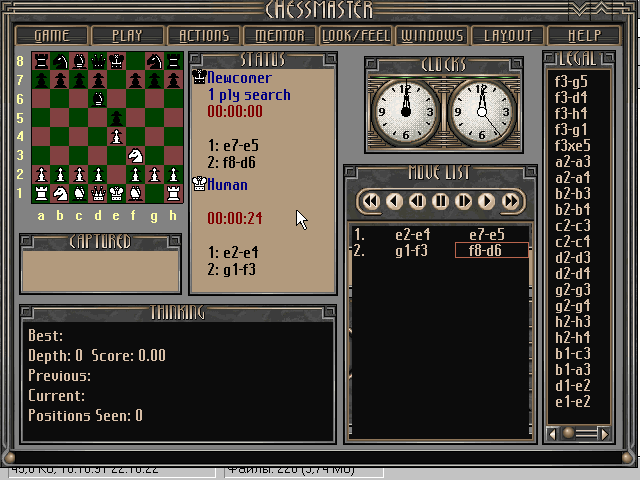Choose legal move a2-a4
The width and height of the screenshot is (640, 480).
(572, 178)
